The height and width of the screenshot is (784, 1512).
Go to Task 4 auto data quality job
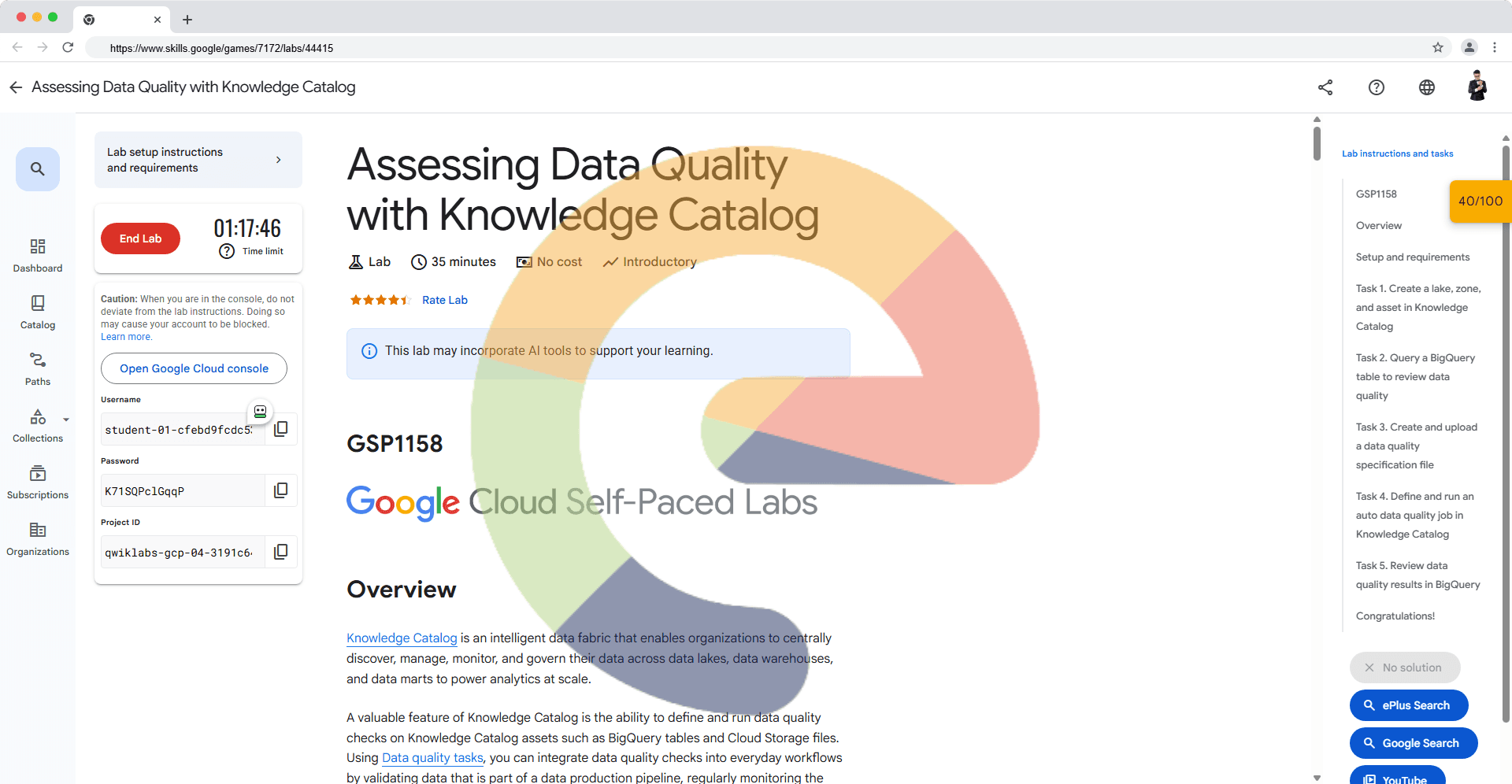coord(1414,516)
